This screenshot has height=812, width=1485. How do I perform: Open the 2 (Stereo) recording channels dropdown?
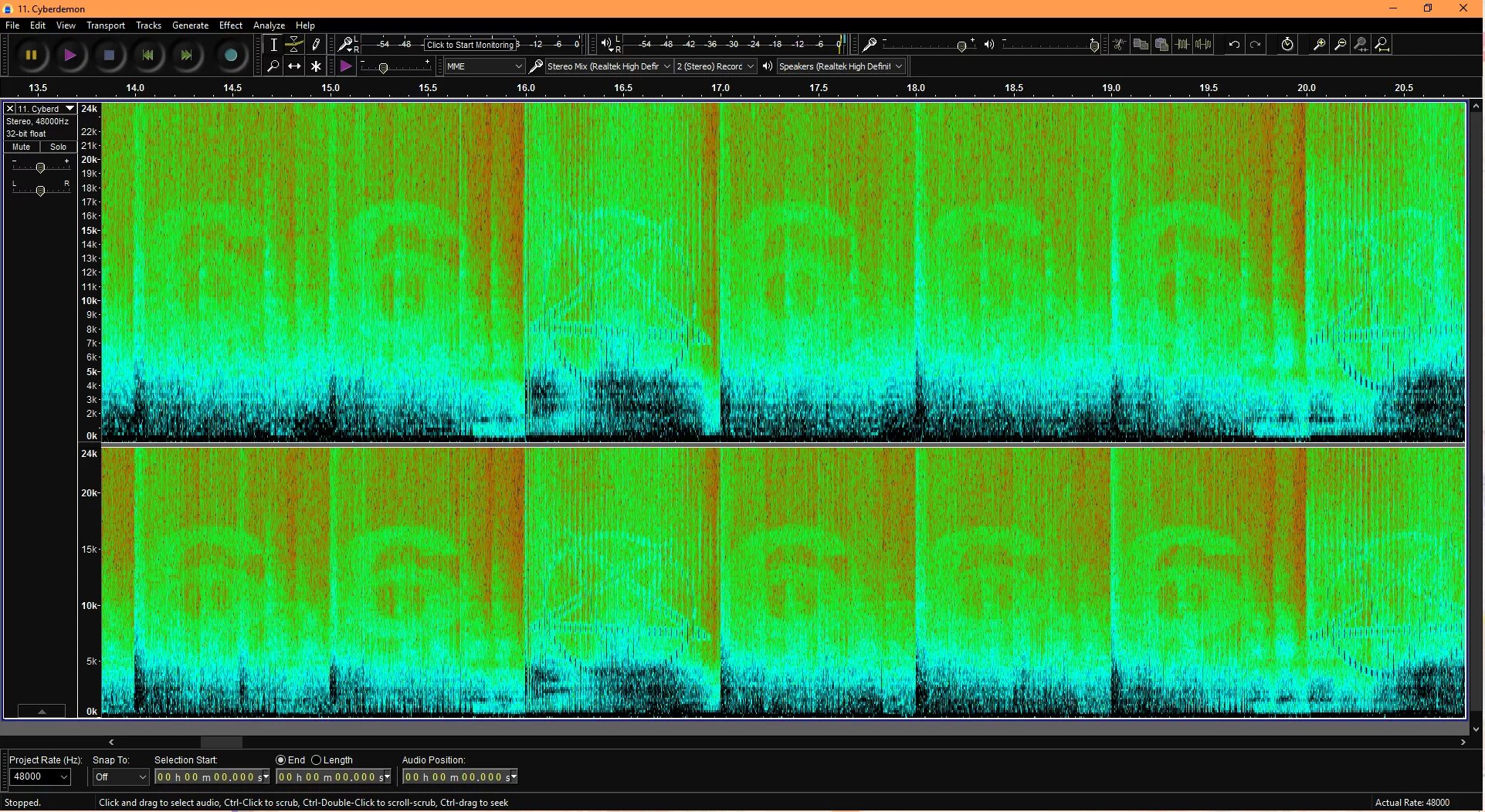click(715, 66)
